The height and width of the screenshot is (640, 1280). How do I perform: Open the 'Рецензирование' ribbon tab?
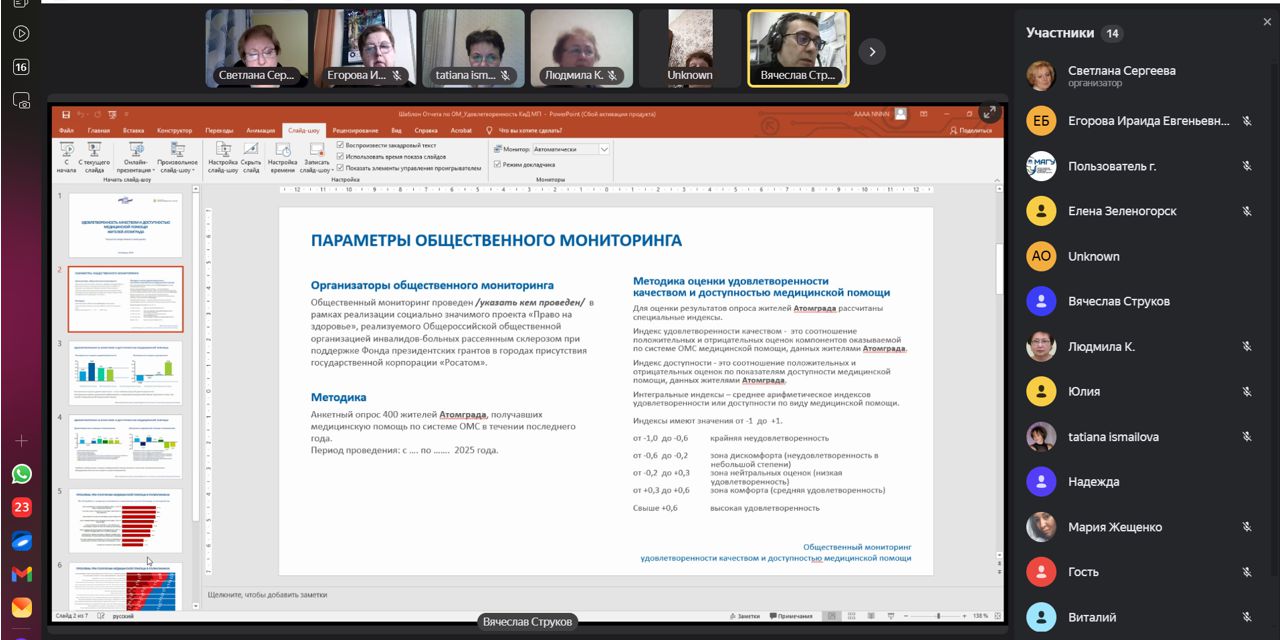click(x=355, y=130)
